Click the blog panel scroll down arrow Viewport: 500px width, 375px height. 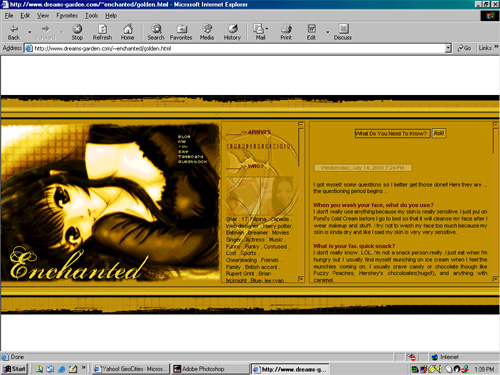pyautogui.click(x=495, y=279)
